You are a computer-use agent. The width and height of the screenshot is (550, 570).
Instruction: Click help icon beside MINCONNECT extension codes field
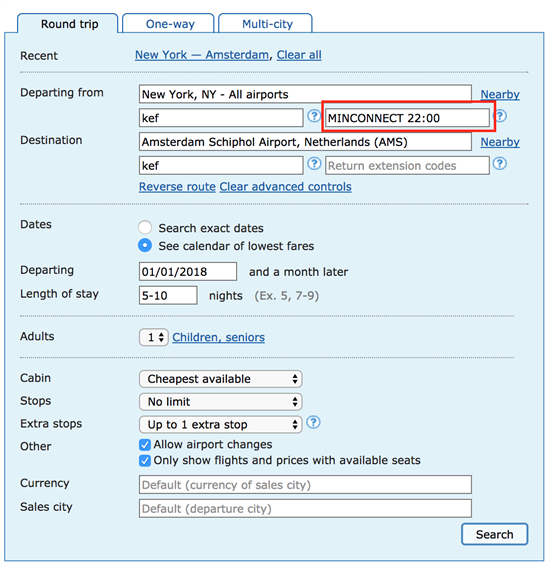pos(501,116)
